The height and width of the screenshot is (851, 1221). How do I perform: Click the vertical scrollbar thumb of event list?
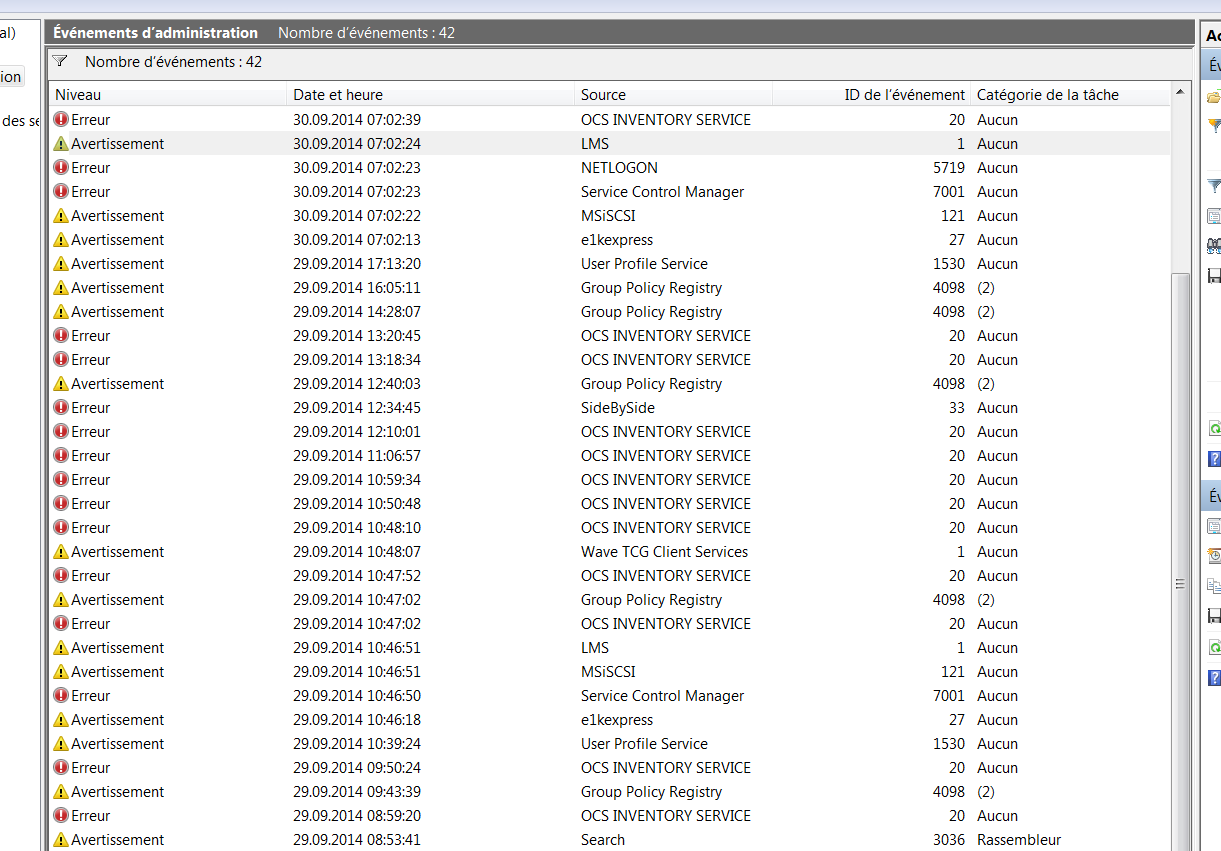(x=1181, y=580)
